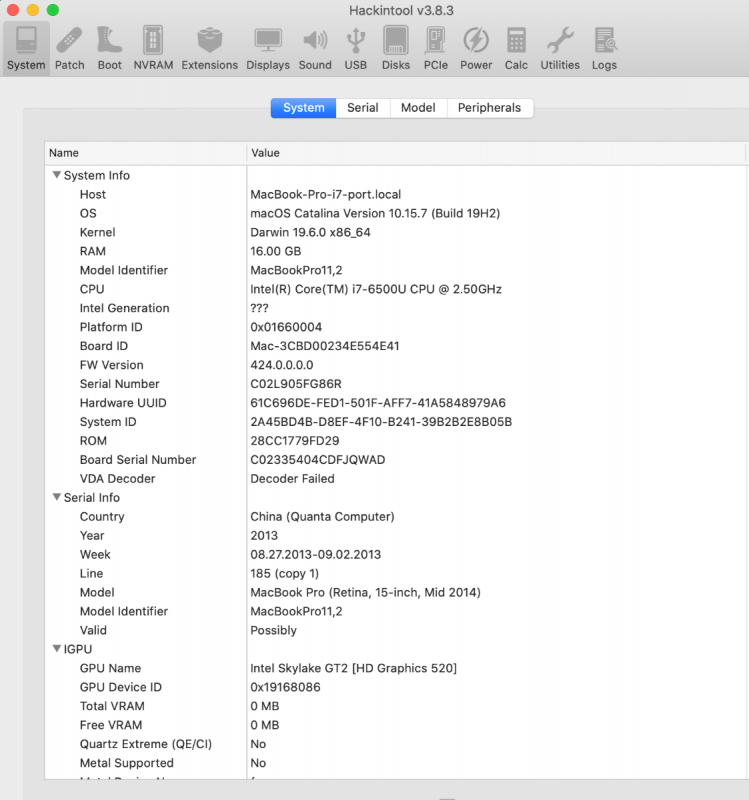Open the Patch toolbar section
749x800 pixels.
[x=70, y=48]
